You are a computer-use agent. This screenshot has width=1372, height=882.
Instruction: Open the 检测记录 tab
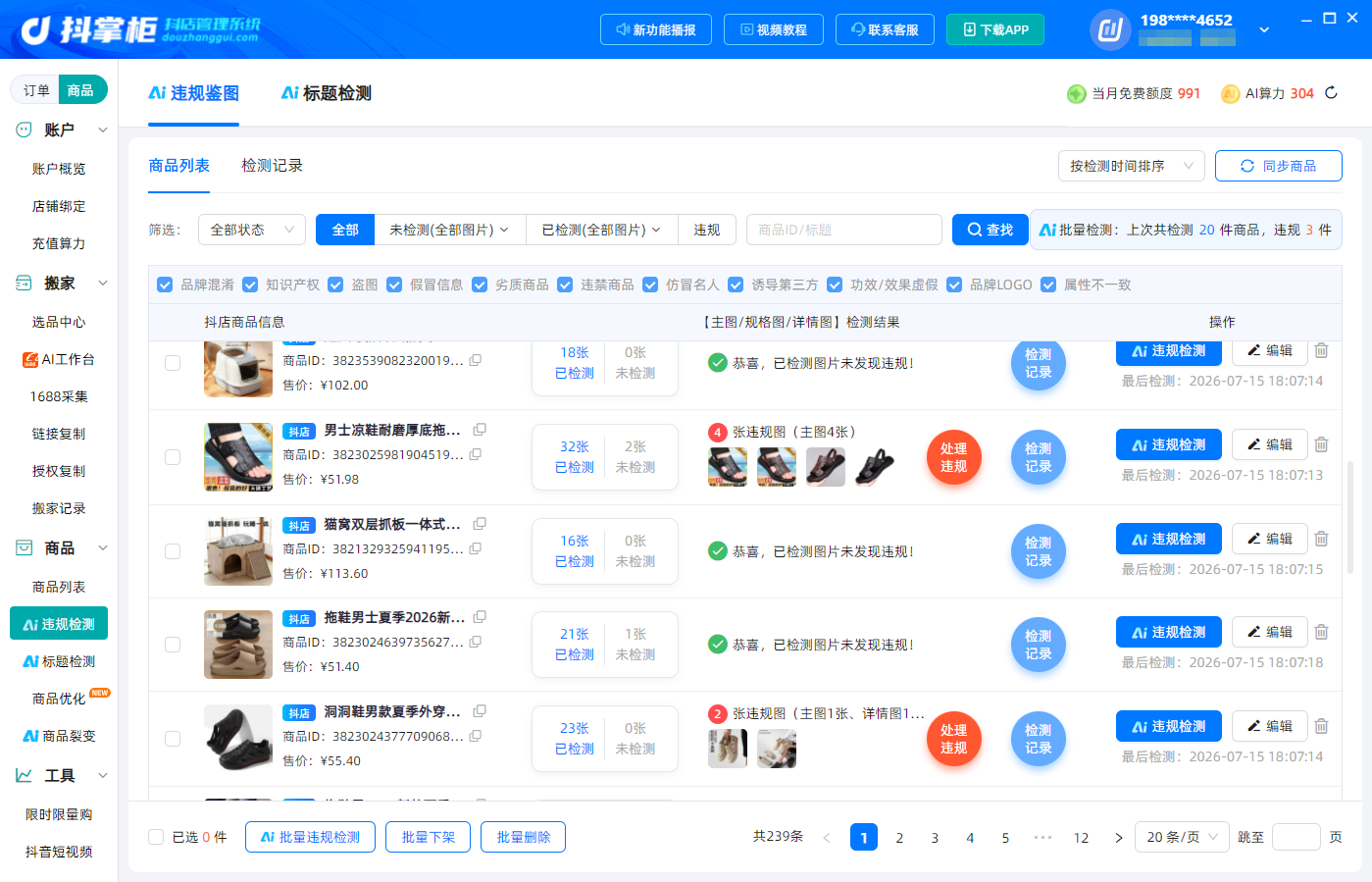tap(272, 166)
